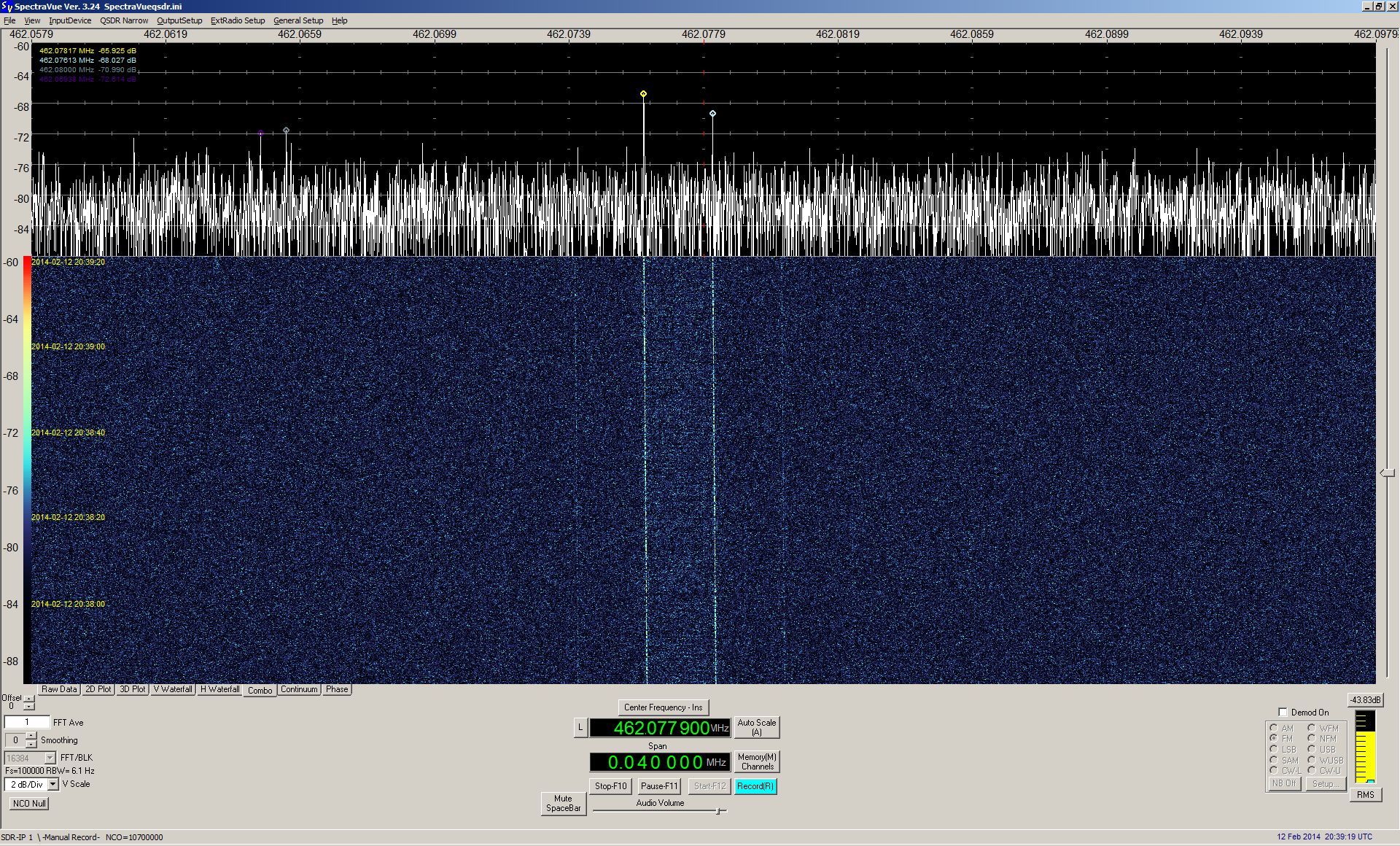Decrease Smoothing with the down arrow
Image resolution: width=1400 pixels, height=846 pixels.
point(31,745)
